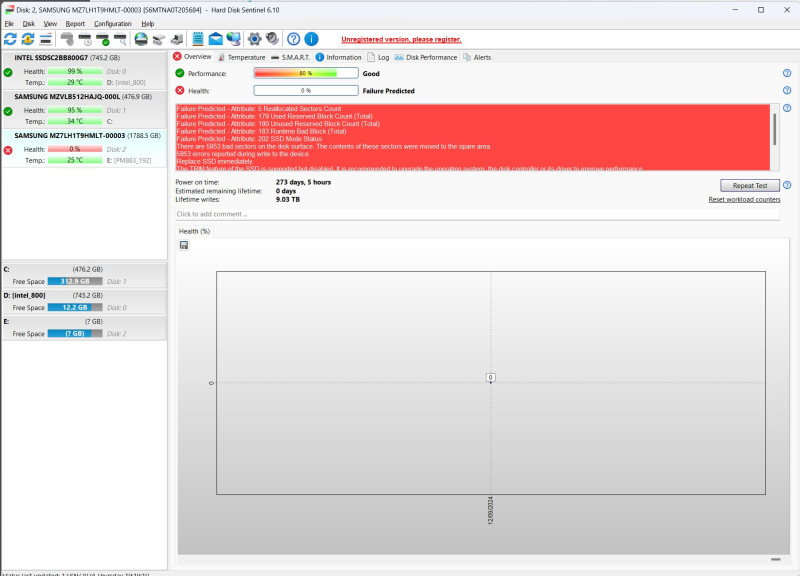The width and height of the screenshot is (800, 576).
Task: Click the Reset workload counters link
Action: click(x=744, y=199)
